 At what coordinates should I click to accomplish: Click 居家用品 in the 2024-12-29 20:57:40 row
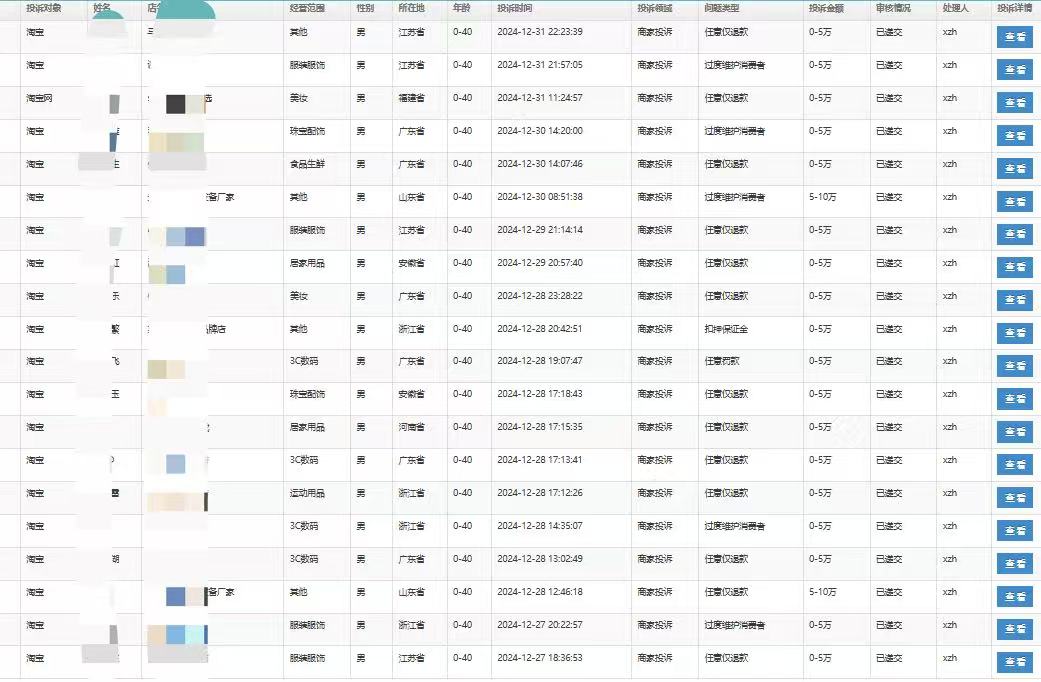tap(307, 263)
